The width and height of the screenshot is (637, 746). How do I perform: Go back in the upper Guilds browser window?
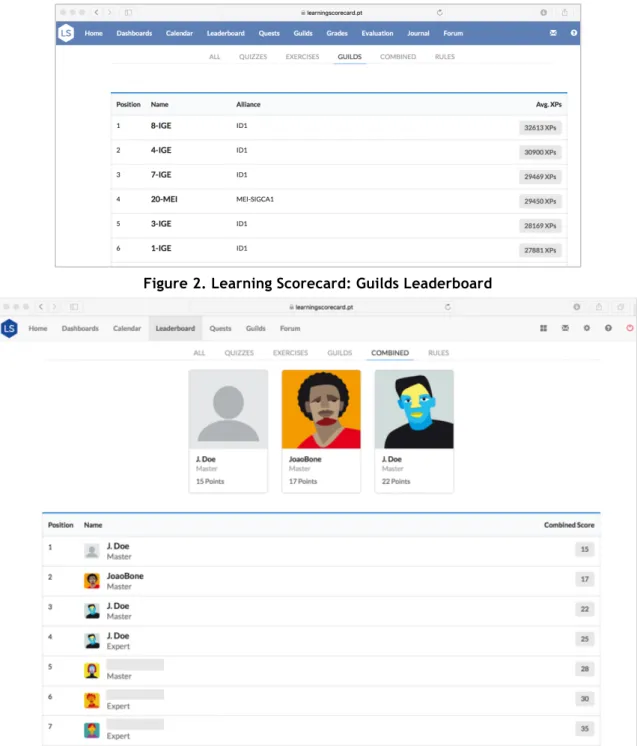[x=97, y=12]
